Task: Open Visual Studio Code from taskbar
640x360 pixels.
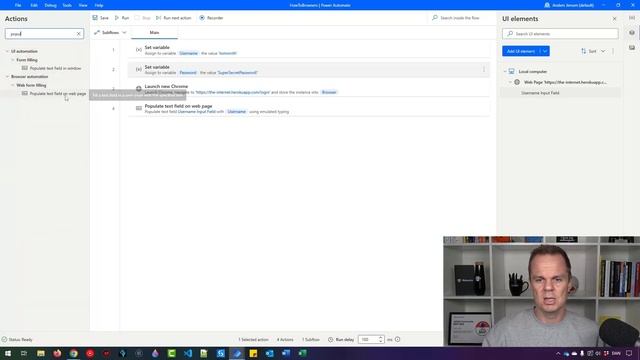Action: click(188, 353)
